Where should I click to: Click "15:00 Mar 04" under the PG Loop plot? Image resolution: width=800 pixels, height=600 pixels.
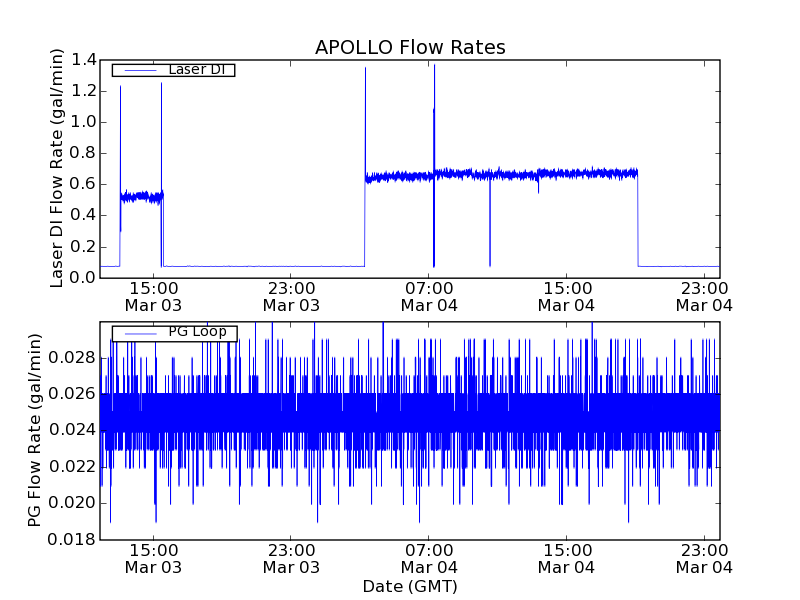pyautogui.click(x=567, y=559)
